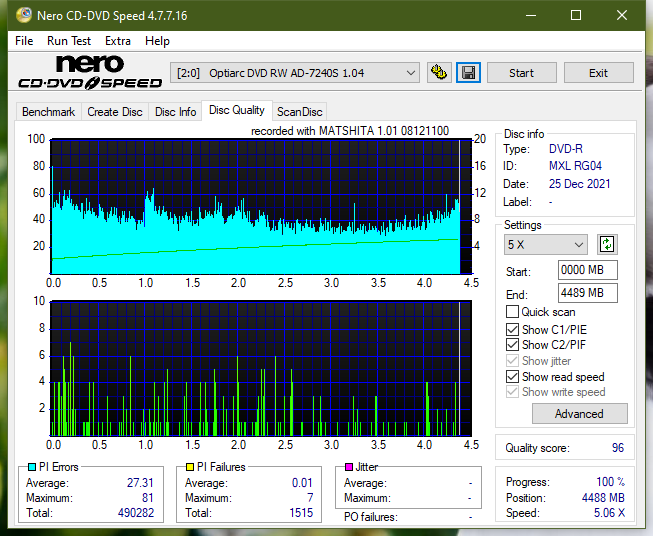The image size is (653, 536).
Task: Open the 5 X speed dropdown
Action: click(546, 244)
